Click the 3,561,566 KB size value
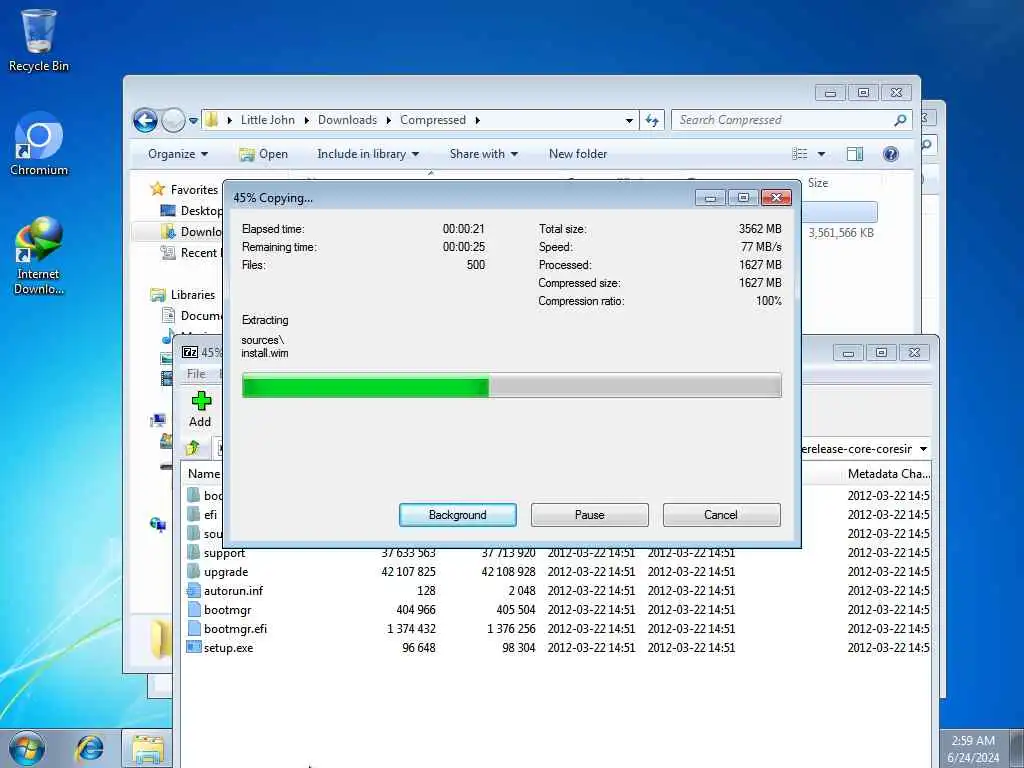 (841, 232)
